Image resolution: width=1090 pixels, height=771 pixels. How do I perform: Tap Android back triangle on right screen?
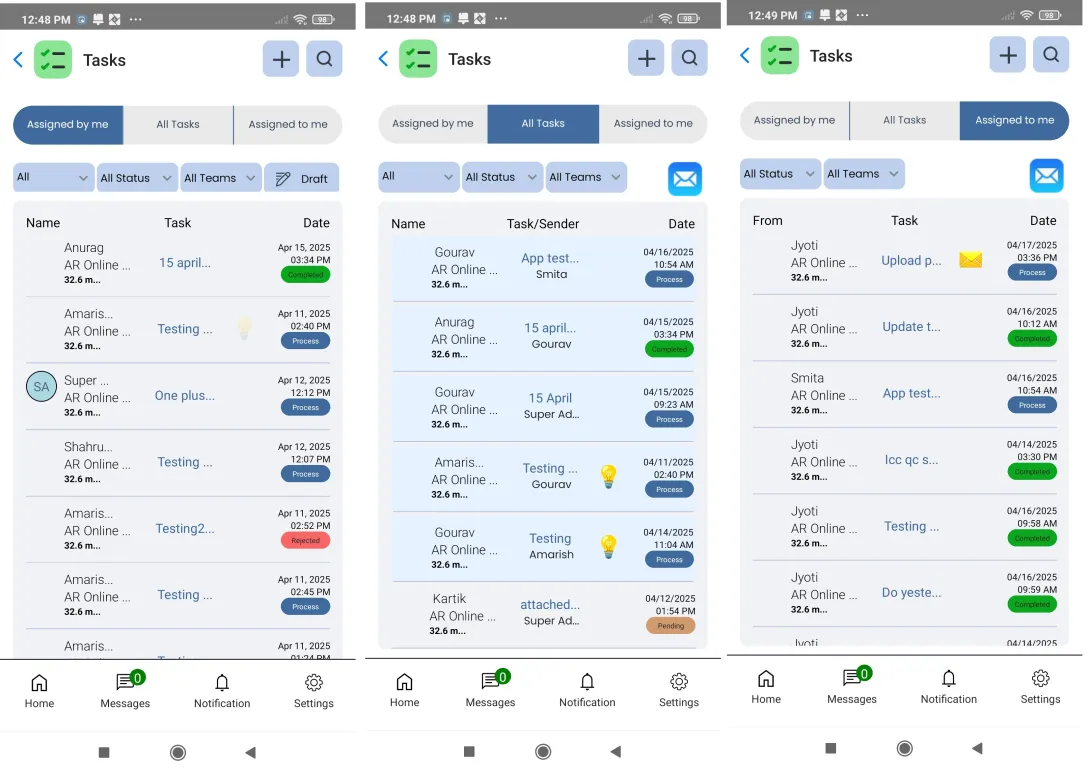tap(977, 749)
